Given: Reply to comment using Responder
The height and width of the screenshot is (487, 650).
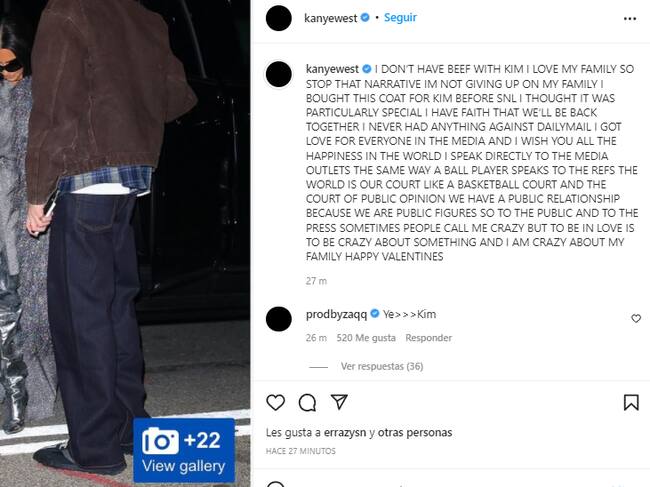Looking at the screenshot, I should click(428, 338).
